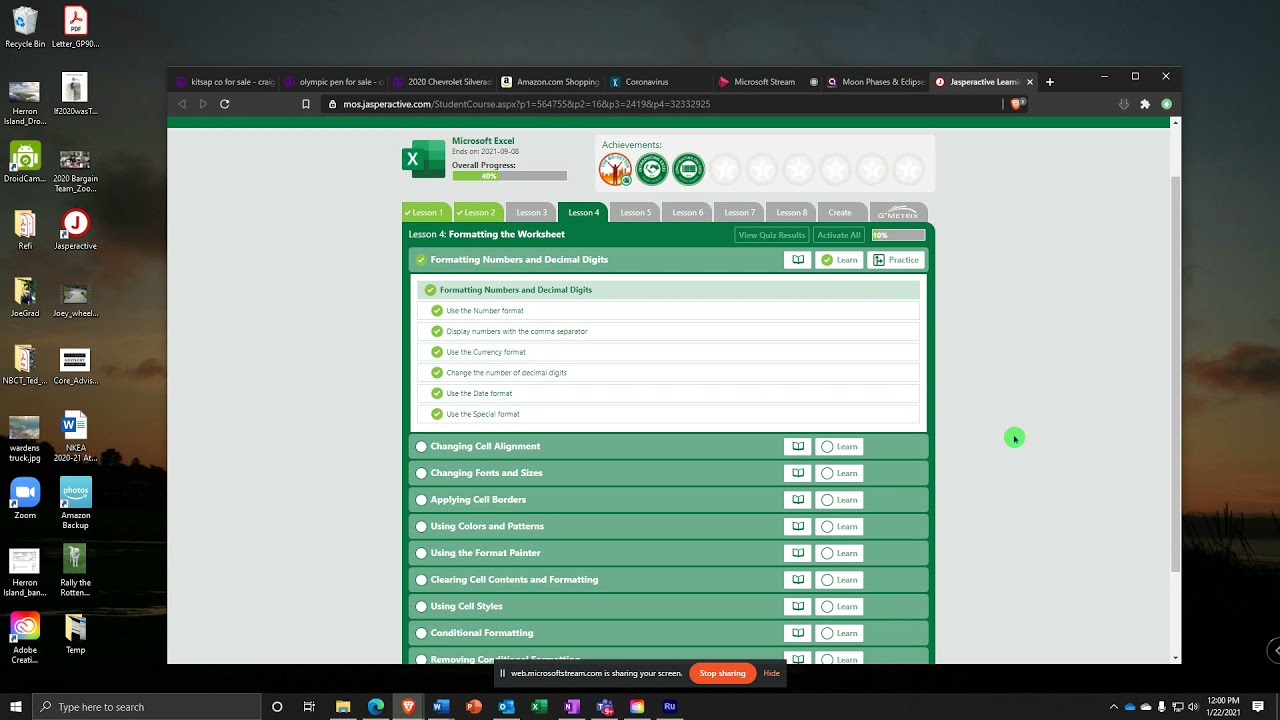
Task: Click the Lesson 4 10% progress bar
Action: [898, 235]
